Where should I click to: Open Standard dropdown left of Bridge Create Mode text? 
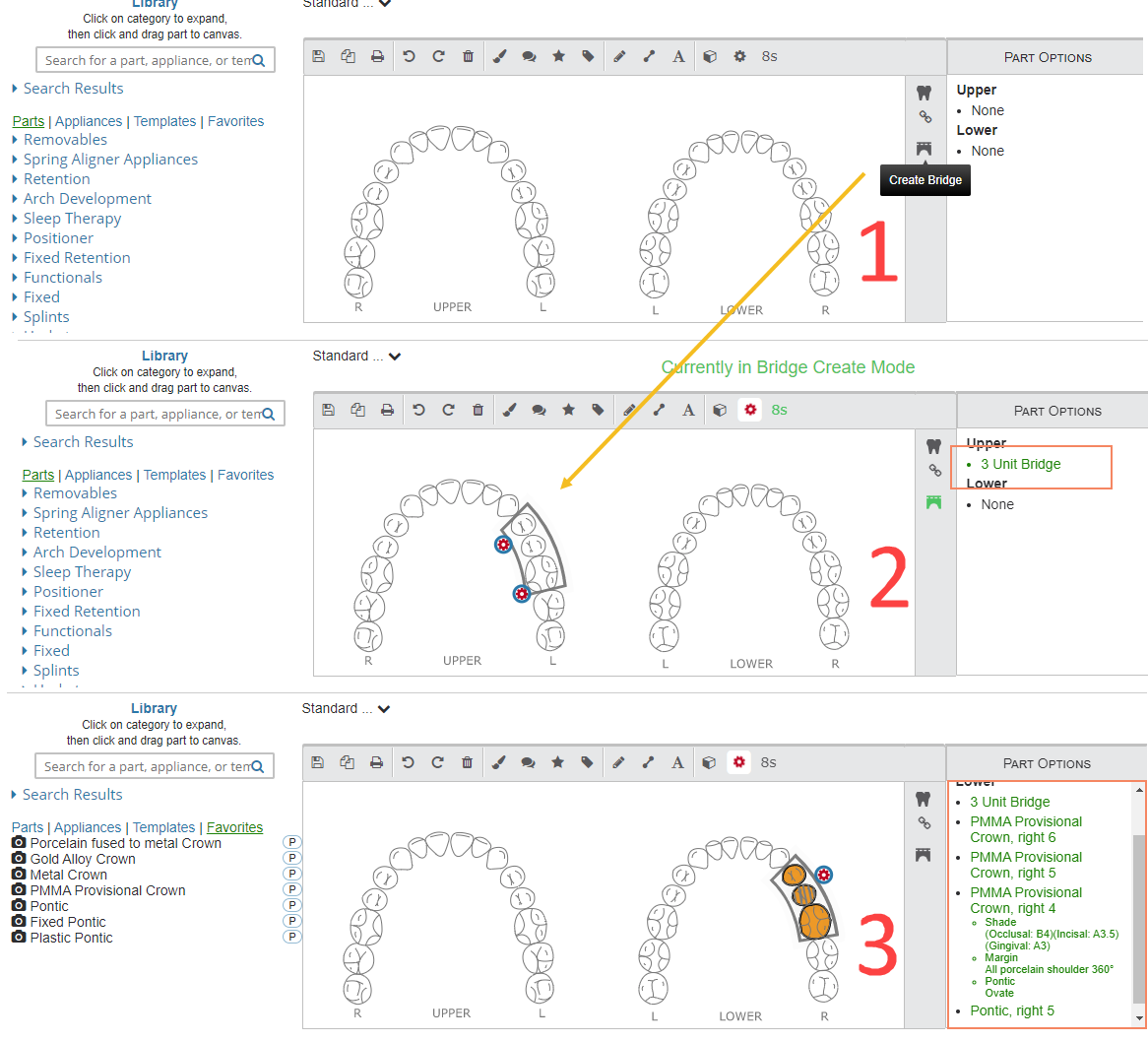tap(356, 356)
